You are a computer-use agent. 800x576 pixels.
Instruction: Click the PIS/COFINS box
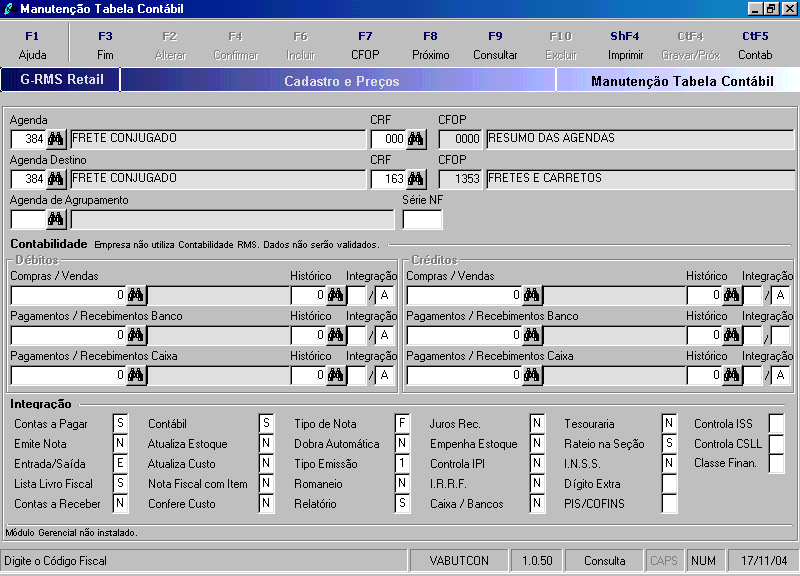pos(669,503)
